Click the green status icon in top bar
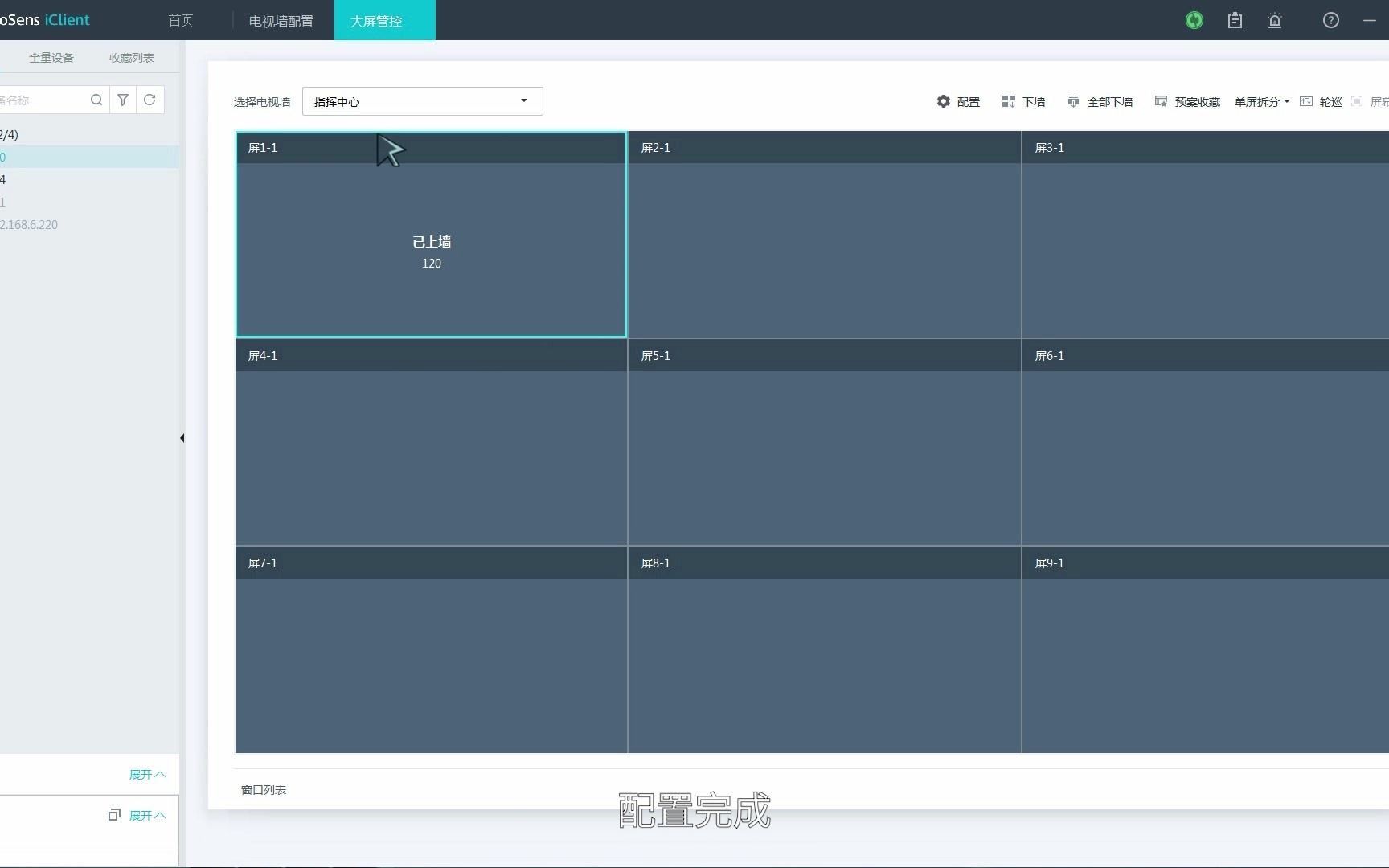 coord(1194,20)
